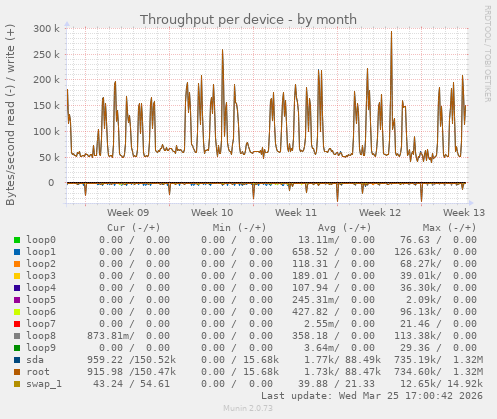Click the blue loop1 legend color swatch
The width and height of the screenshot is (497, 419).
click(x=17, y=252)
